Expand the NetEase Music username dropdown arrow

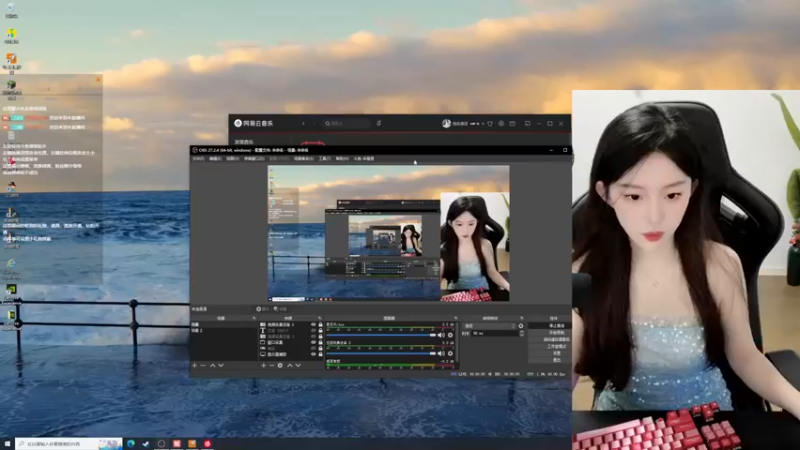point(483,123)
